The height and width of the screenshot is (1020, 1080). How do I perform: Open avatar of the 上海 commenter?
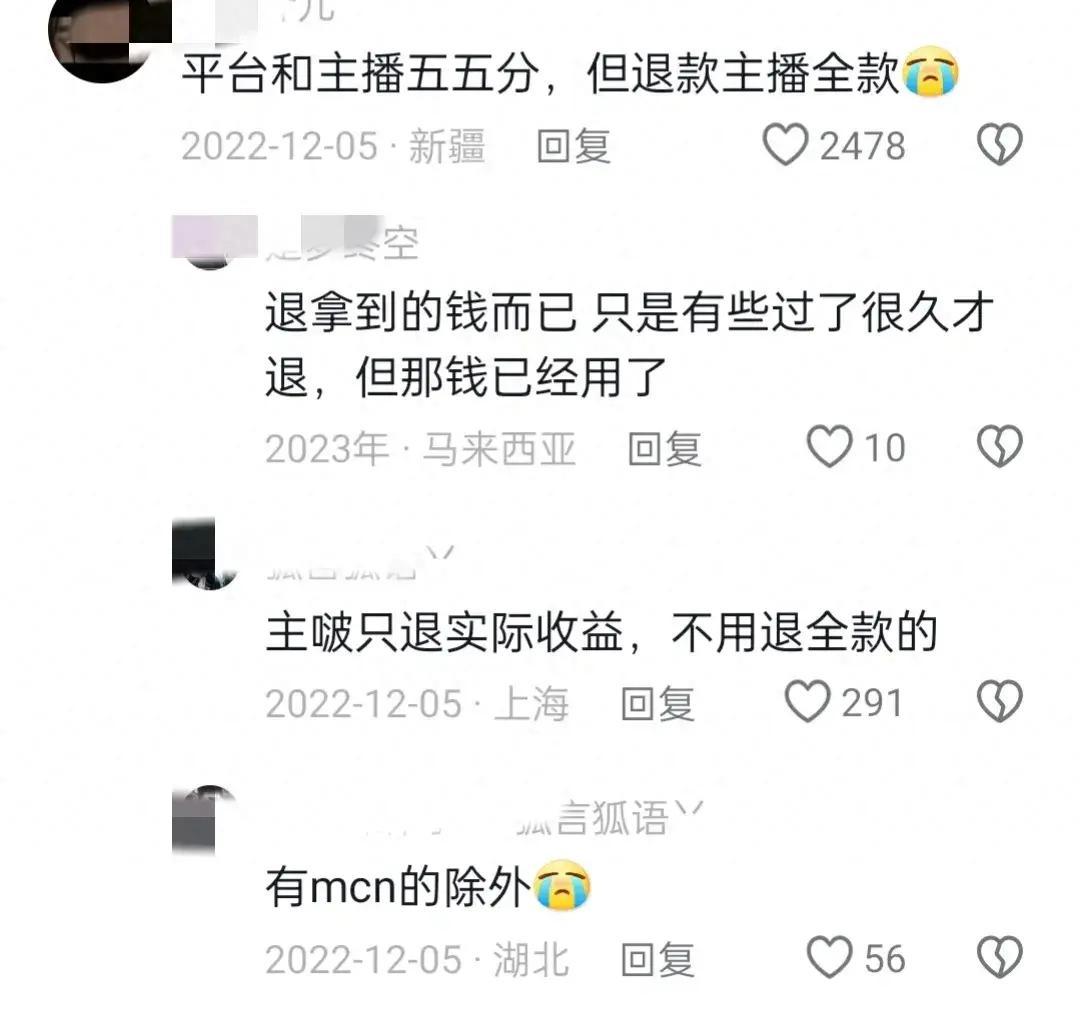click(x=209, y=554)
